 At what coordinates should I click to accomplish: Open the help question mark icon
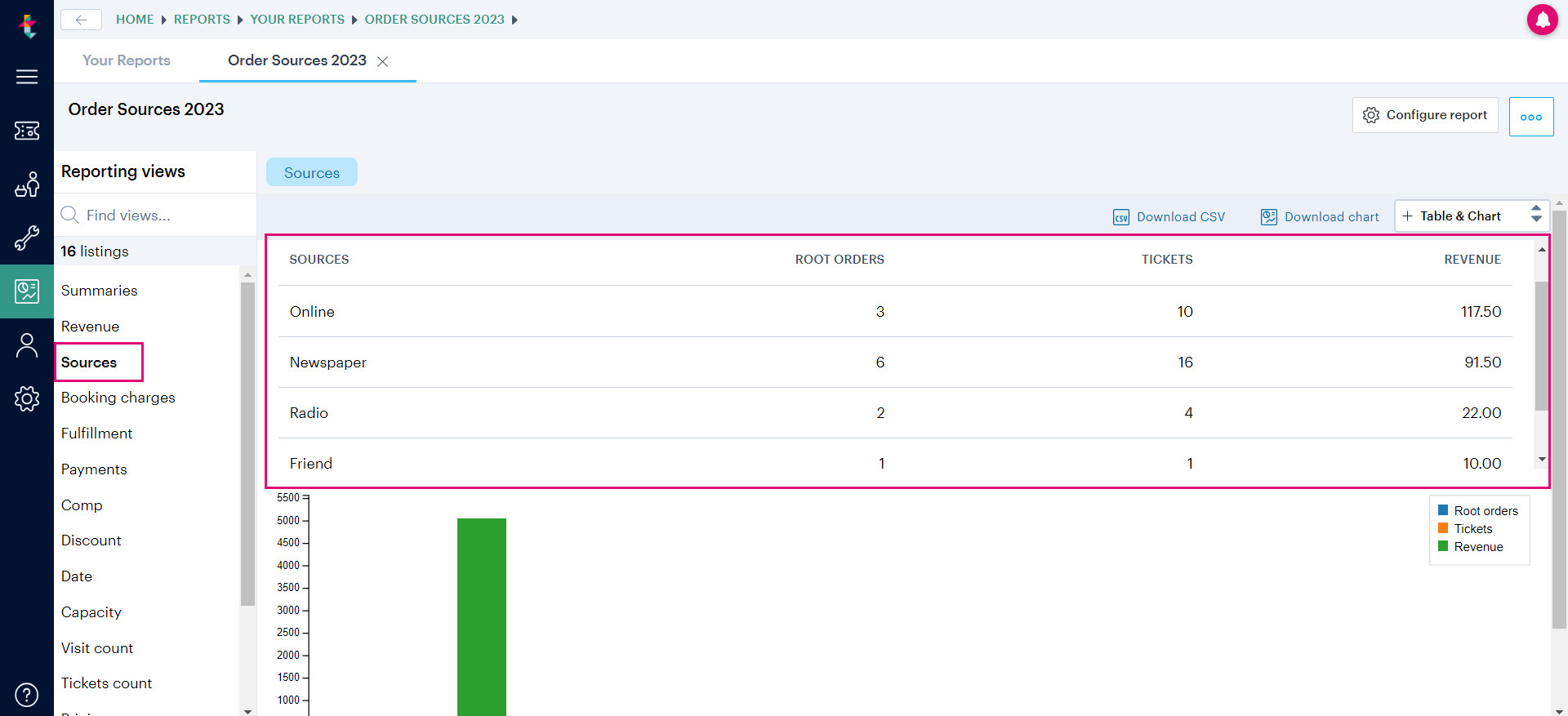pos(27,695)
